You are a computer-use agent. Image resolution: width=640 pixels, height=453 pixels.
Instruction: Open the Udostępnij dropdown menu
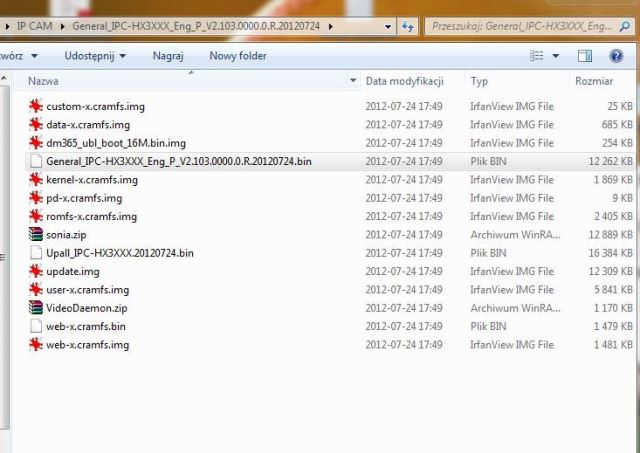95,56
